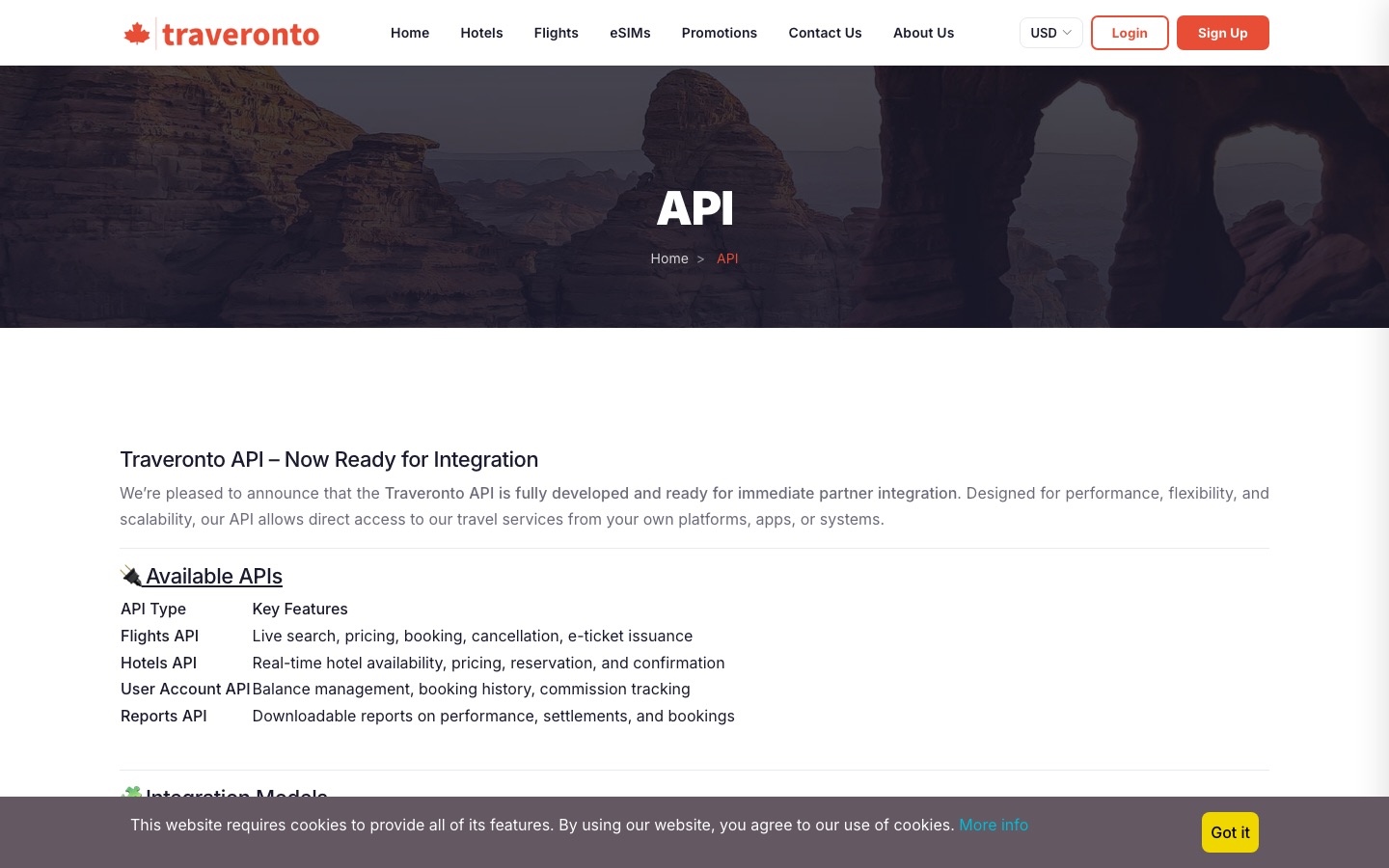
Task: Select the Real-time hotel availability text
Action: [x=488, y=663]
